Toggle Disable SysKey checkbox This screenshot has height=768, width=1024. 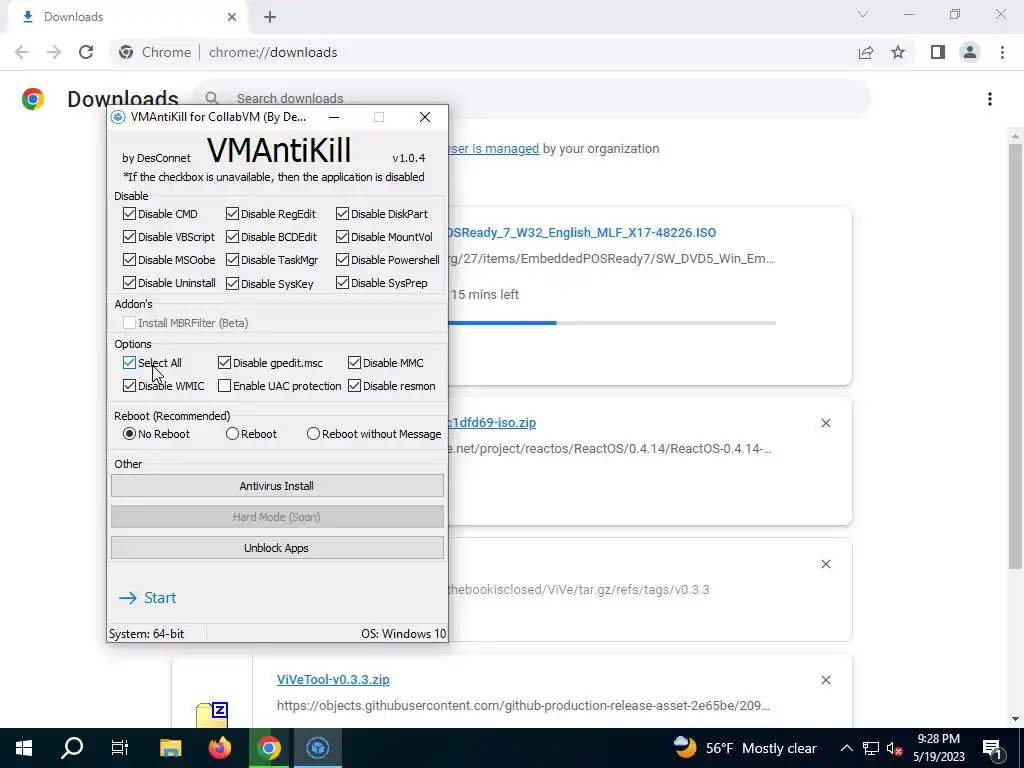point(232,283)
